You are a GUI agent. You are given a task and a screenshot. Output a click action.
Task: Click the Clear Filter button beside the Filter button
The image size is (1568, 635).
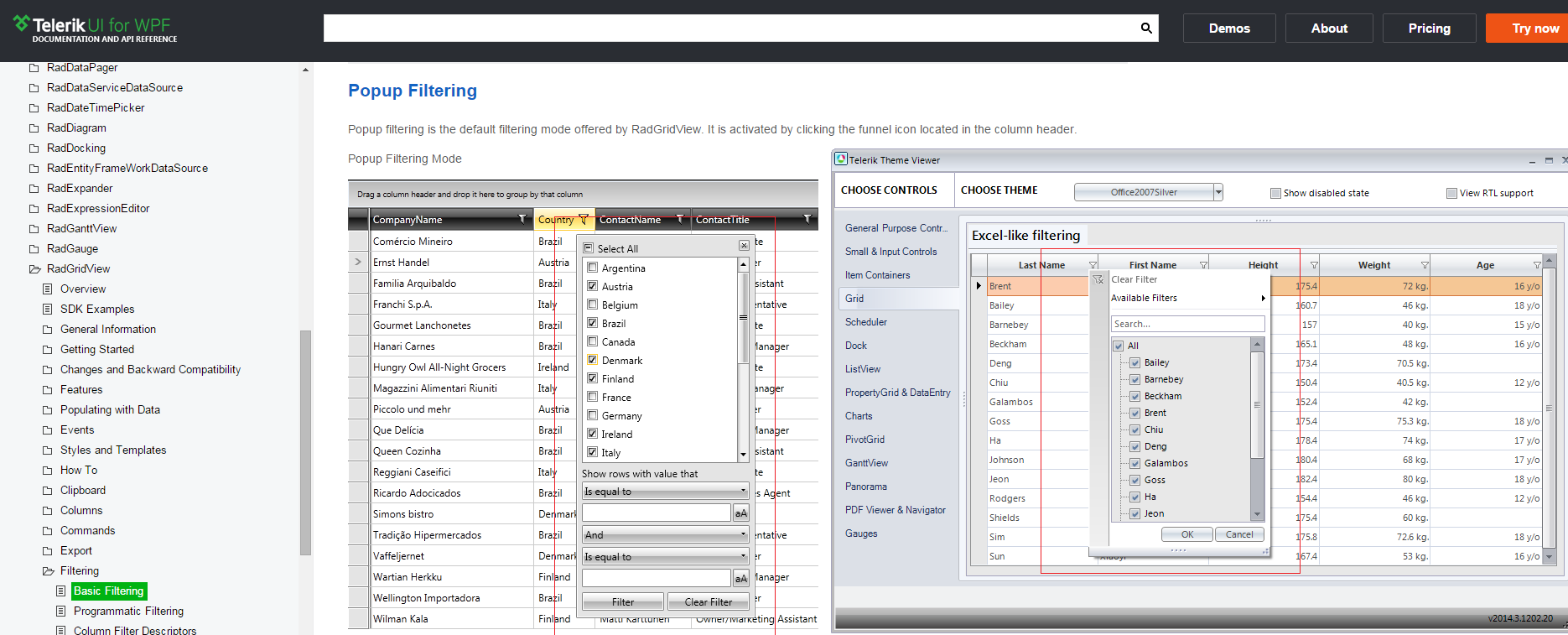[x=709, y=601]
